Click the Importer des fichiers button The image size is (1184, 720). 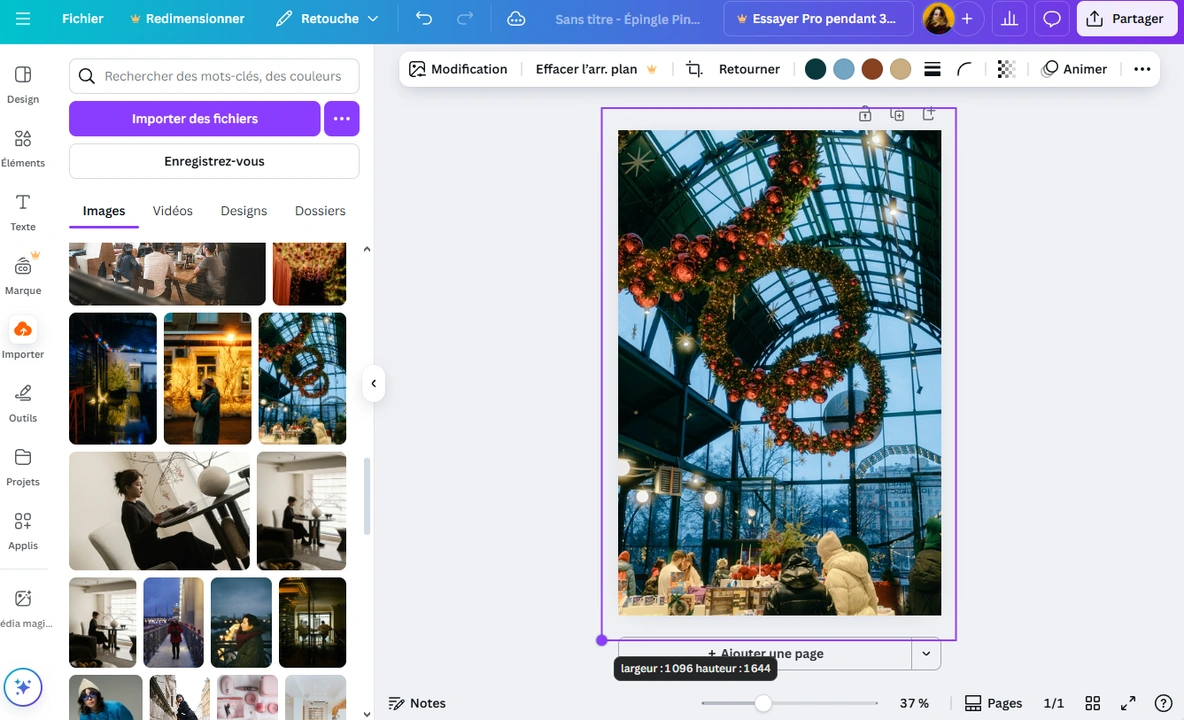tap(194, 118)
